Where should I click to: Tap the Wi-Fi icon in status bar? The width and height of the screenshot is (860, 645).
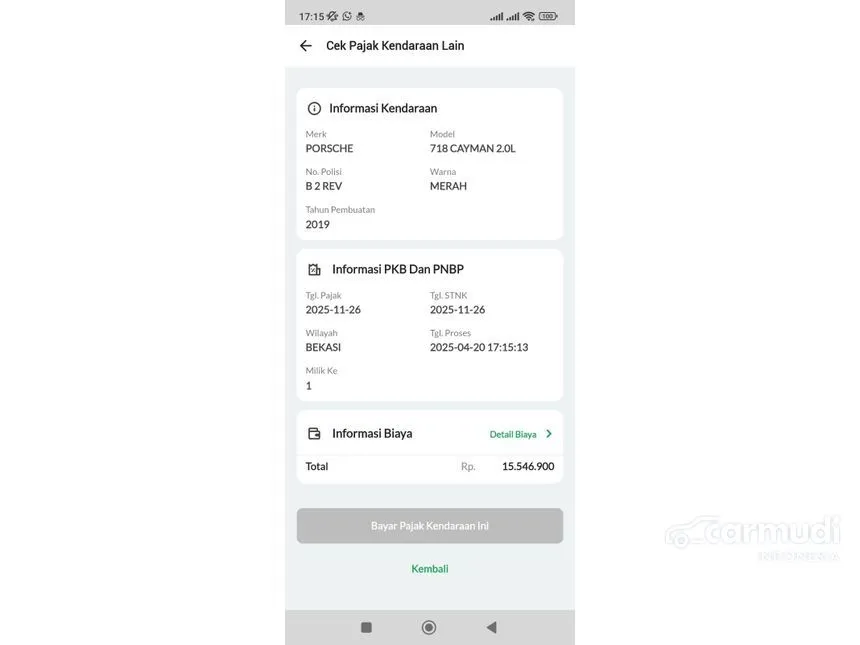pyautogui.click(x=529, y=16)
